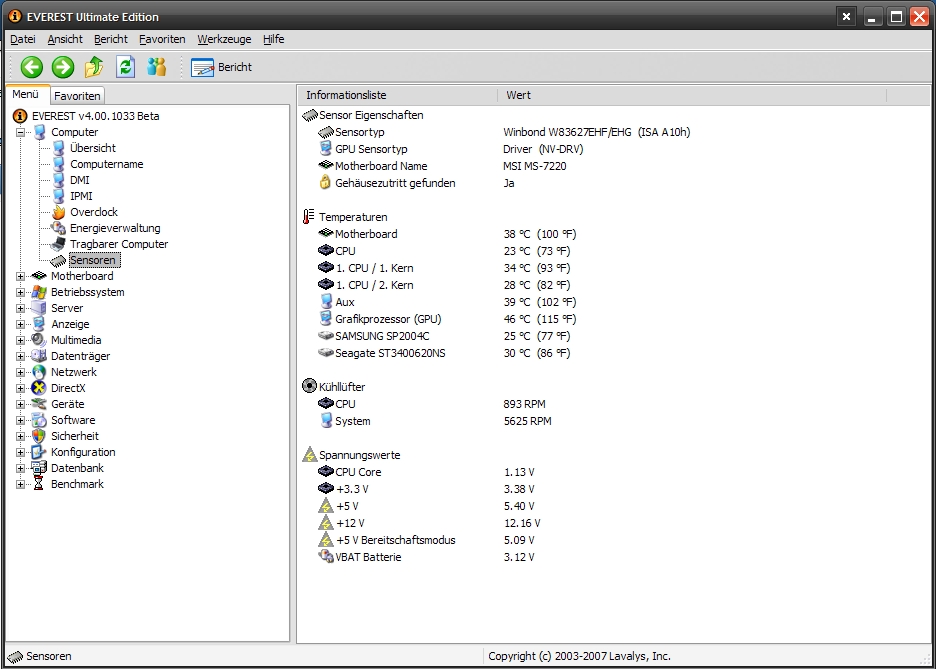Select DMI in the tree
This screenshot has width=936, height=669.
[79, 180]
